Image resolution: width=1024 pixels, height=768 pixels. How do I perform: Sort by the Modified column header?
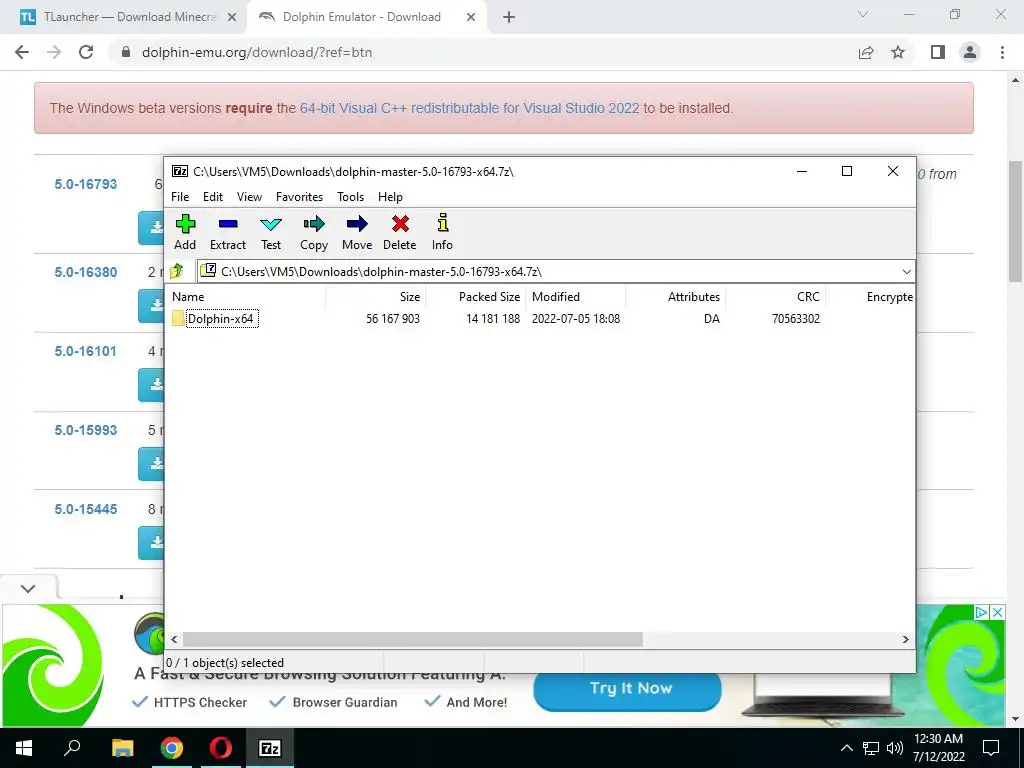pos(575,296)
